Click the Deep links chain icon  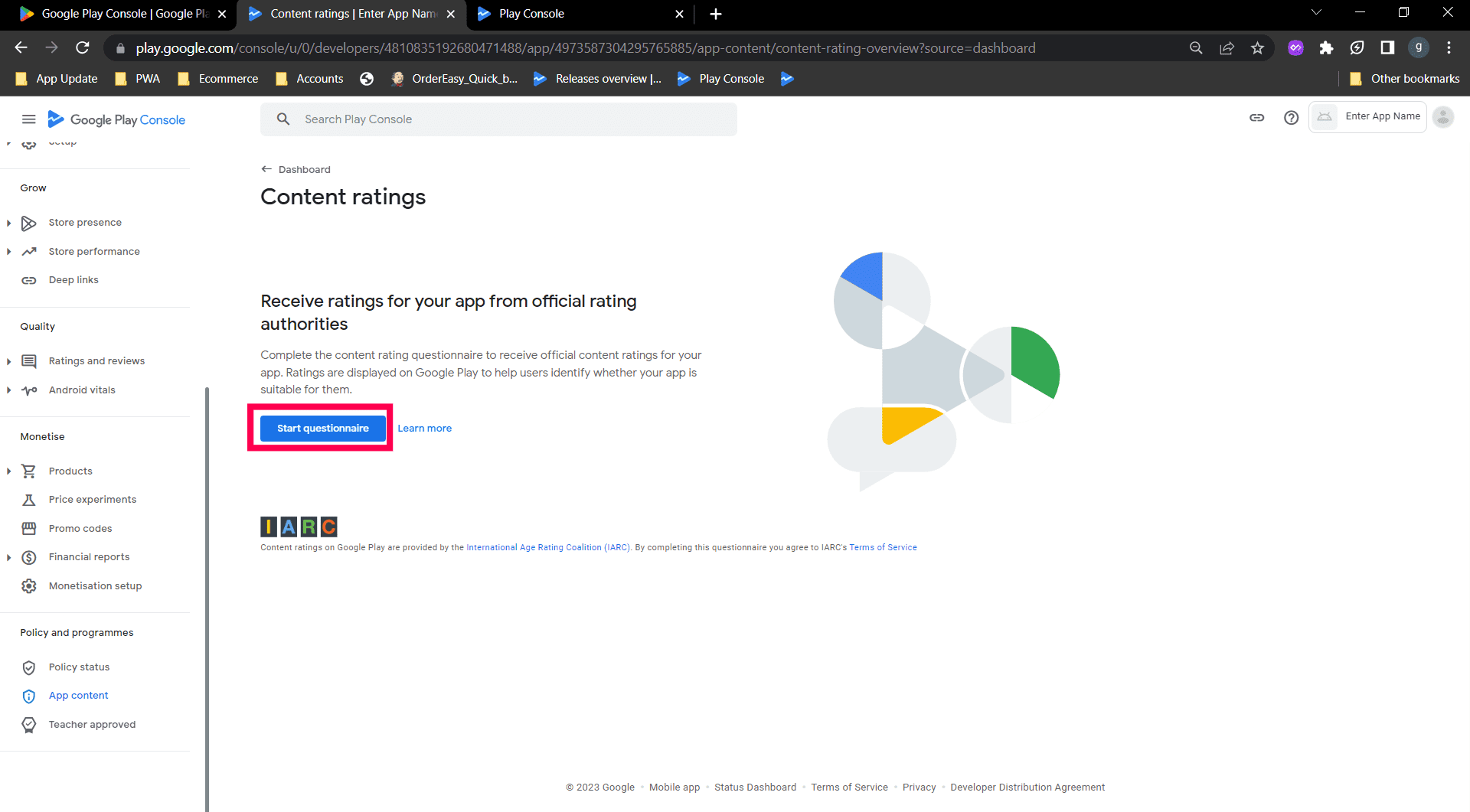(29, 280)
